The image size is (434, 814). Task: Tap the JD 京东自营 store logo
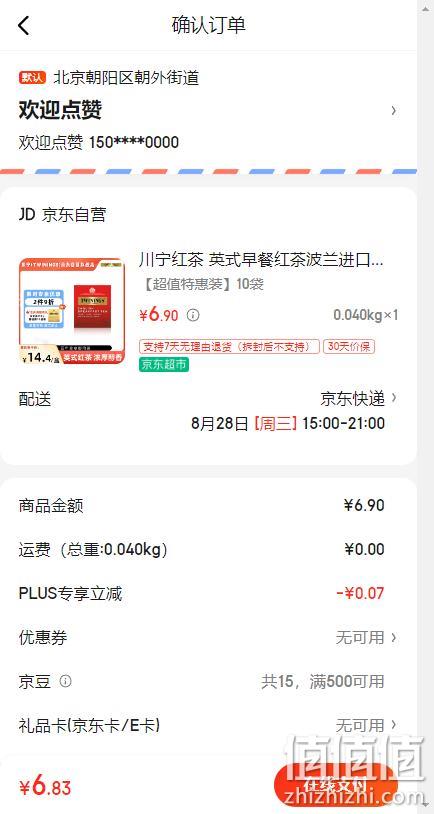62,215
